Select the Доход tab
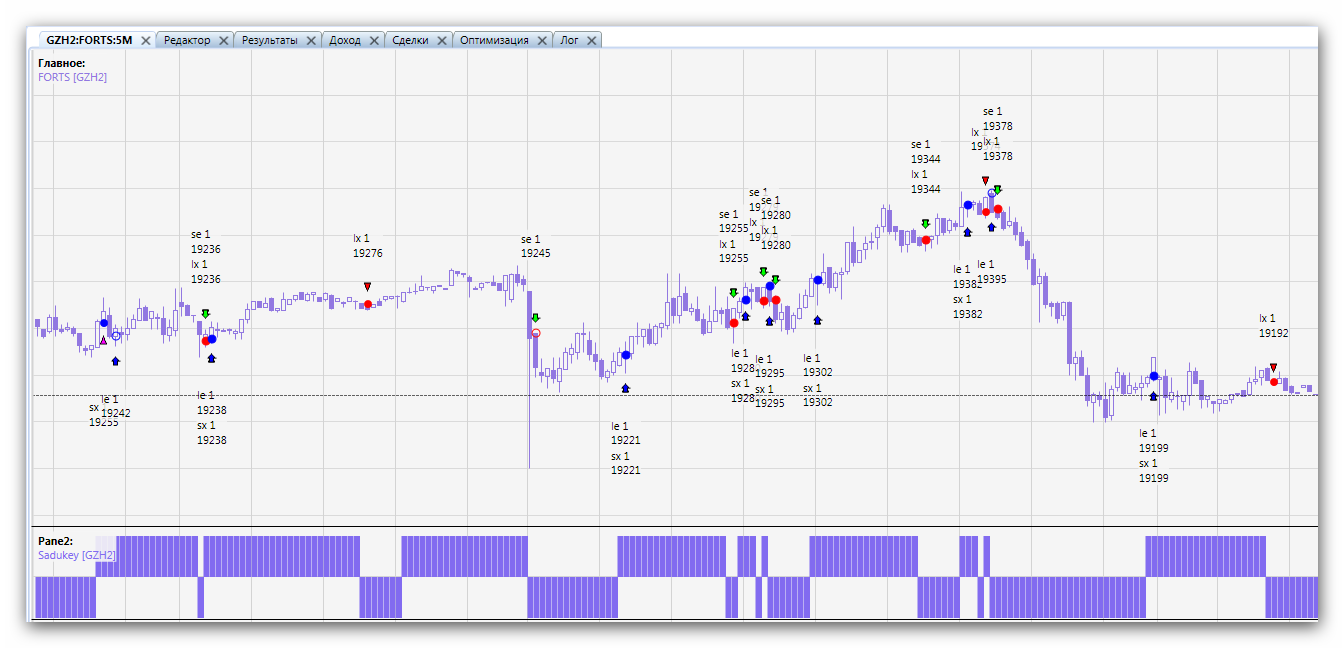1344x648 pixels. click(345, 40)
